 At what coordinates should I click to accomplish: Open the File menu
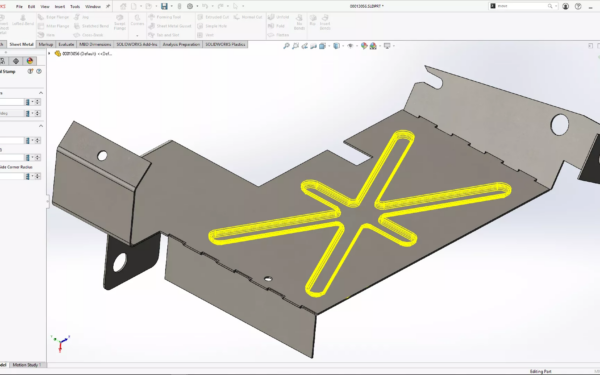[19, 7]
